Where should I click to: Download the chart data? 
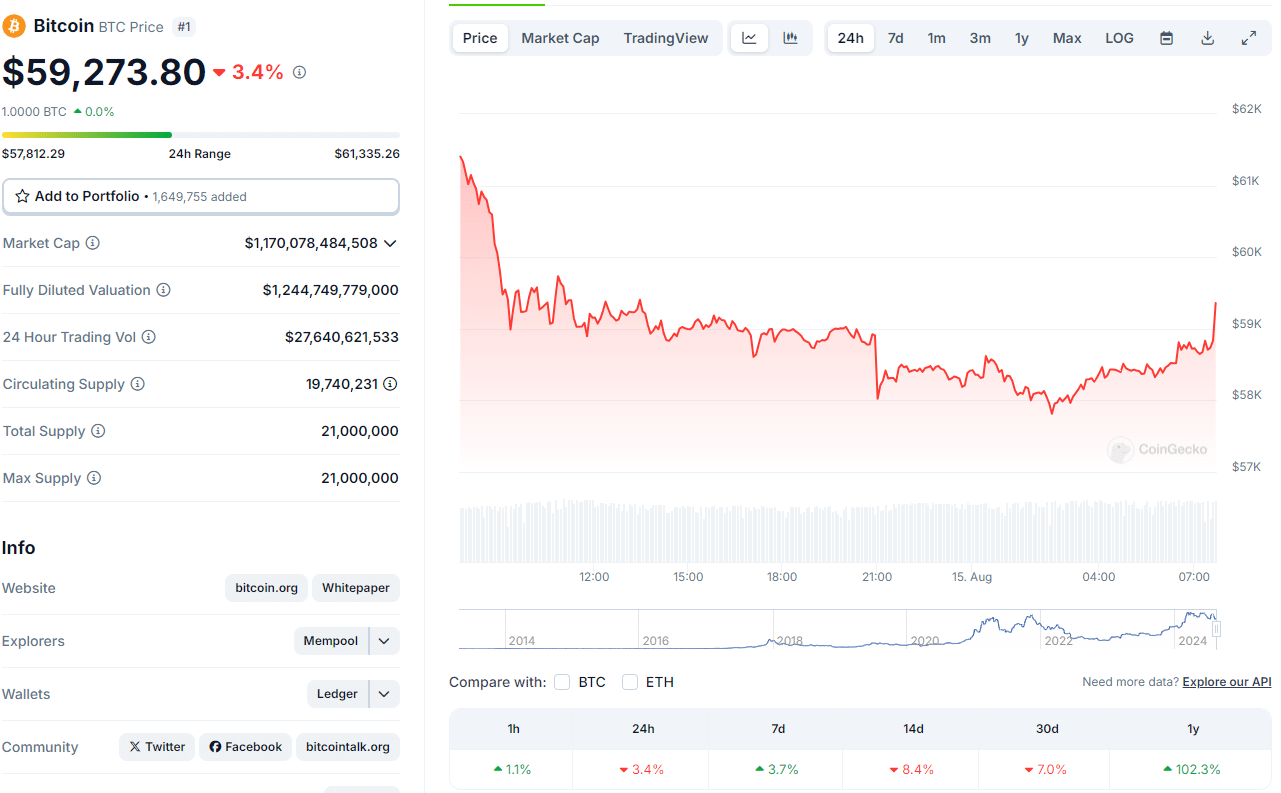tap(1207, 37)
